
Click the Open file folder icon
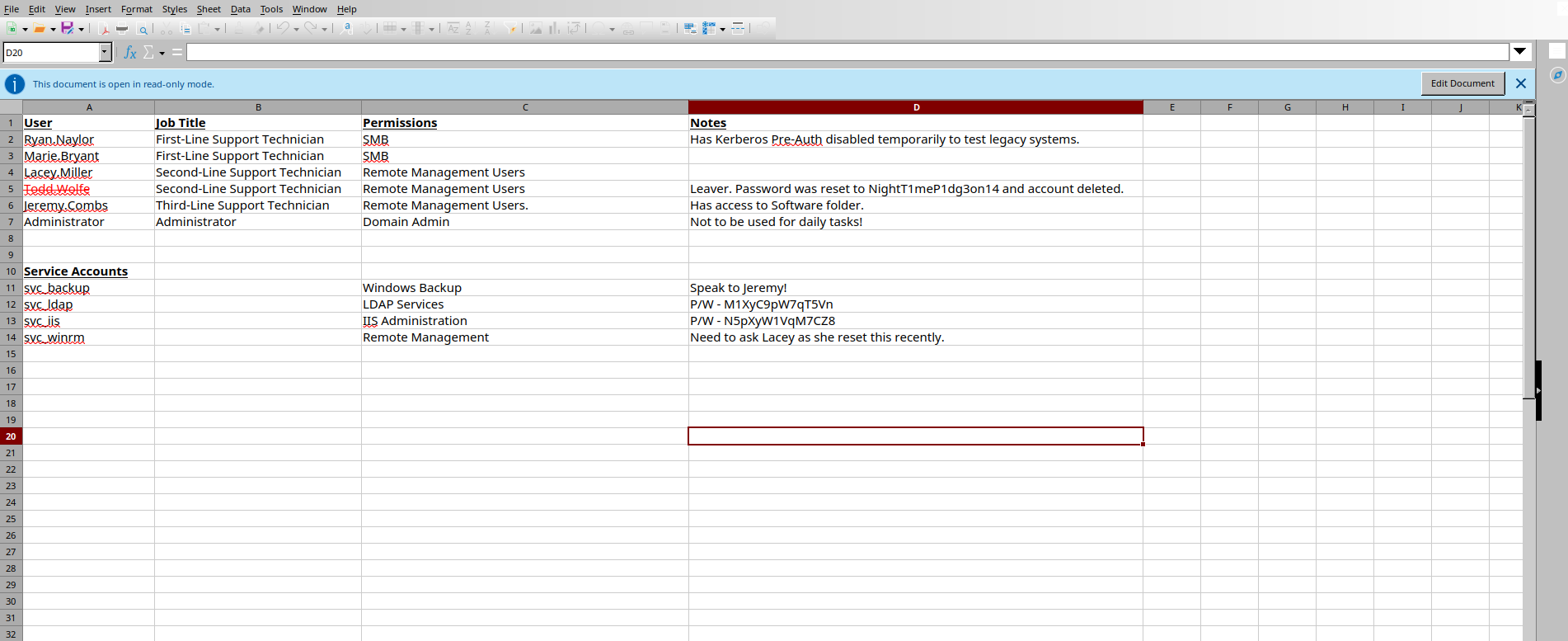39,28
